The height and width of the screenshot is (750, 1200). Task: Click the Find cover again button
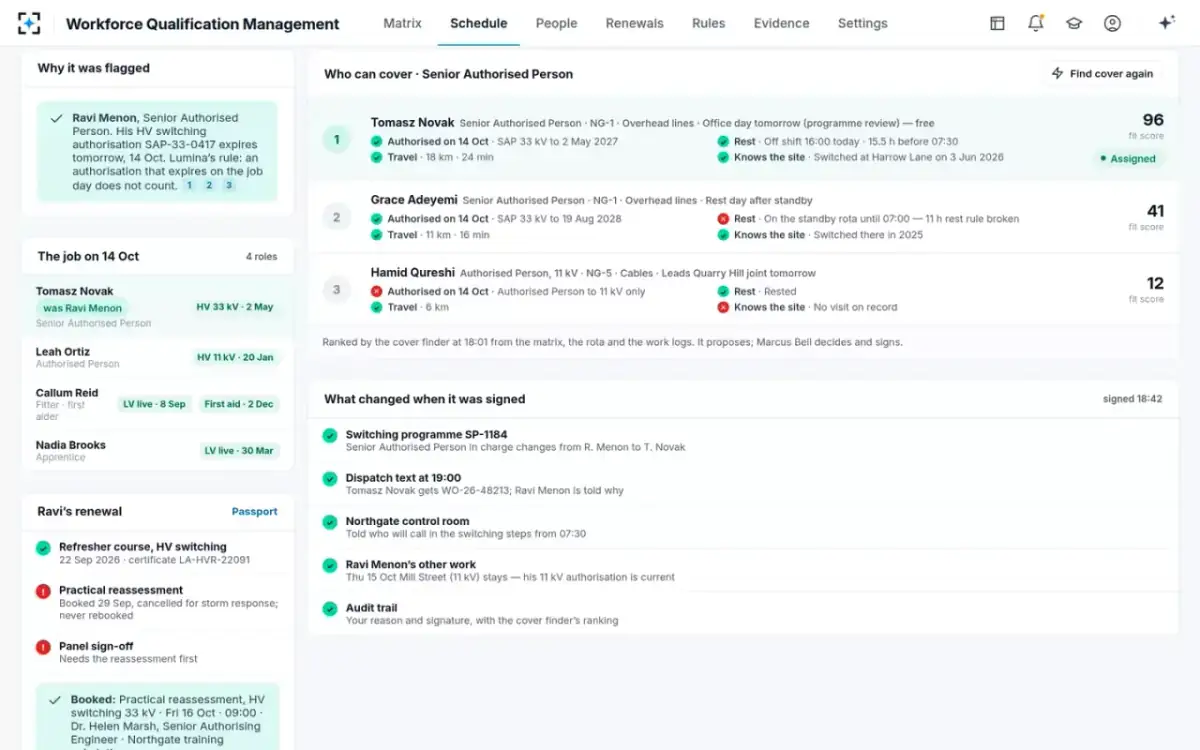(1102, 74)
